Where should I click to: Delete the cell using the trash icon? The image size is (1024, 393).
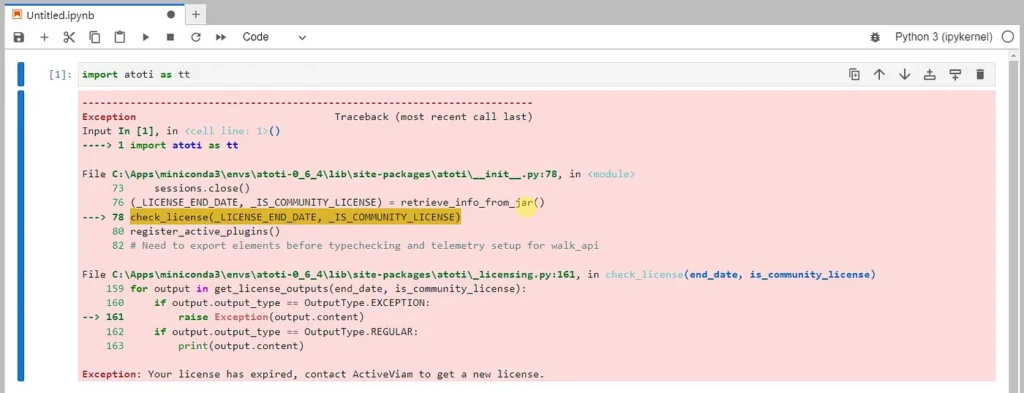click(x=980, y=74)
